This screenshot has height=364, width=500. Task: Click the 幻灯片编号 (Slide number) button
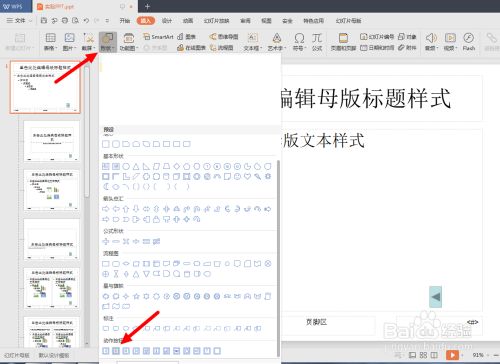coord(377,37)
